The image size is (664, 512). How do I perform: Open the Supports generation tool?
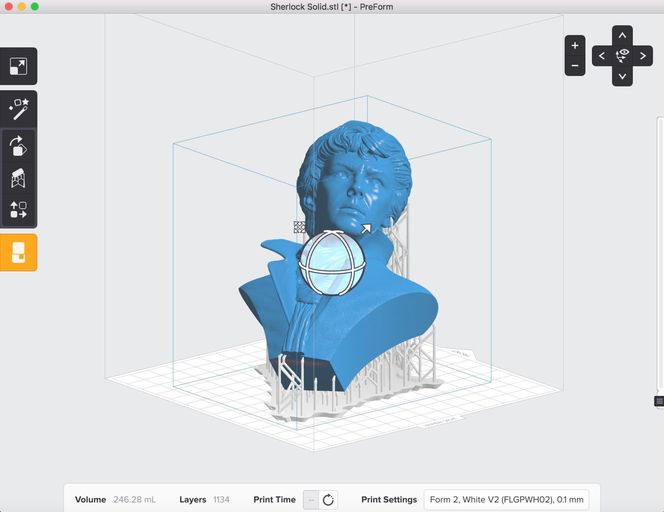(18, 179)
